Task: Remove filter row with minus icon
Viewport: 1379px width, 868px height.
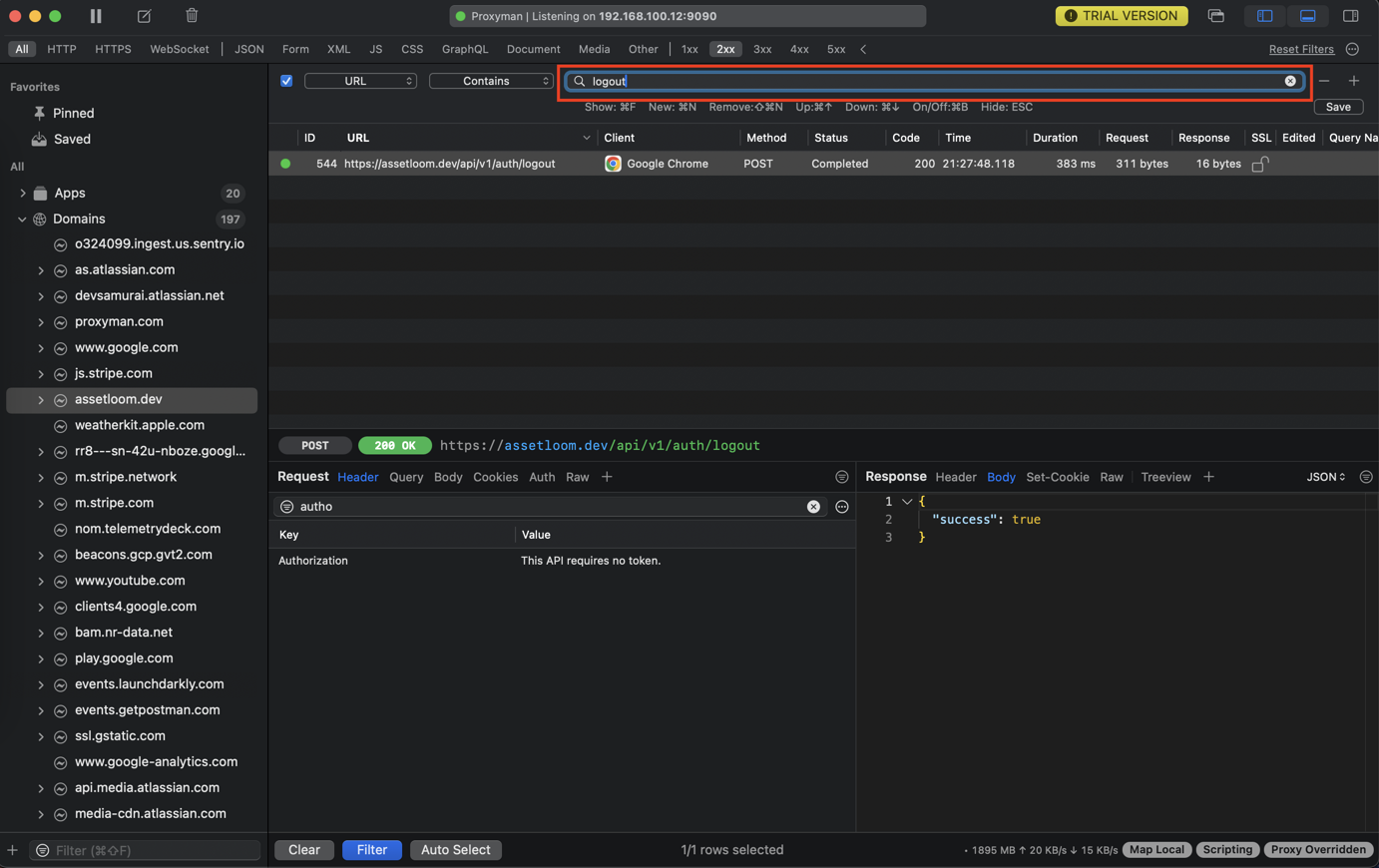Action: (1324, 81)
